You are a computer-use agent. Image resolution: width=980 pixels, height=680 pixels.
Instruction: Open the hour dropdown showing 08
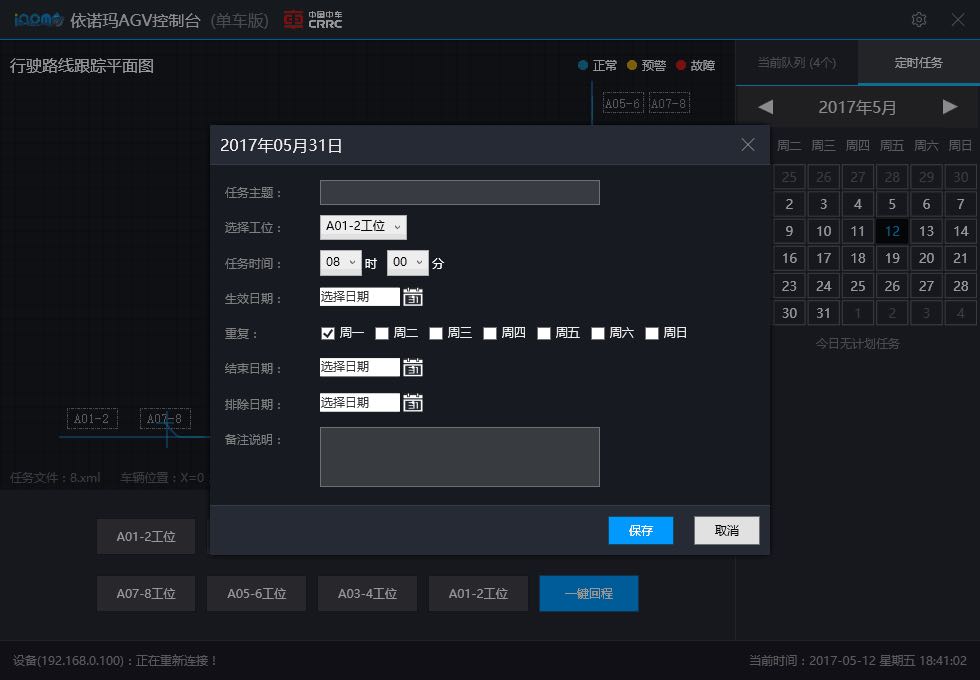339,263
